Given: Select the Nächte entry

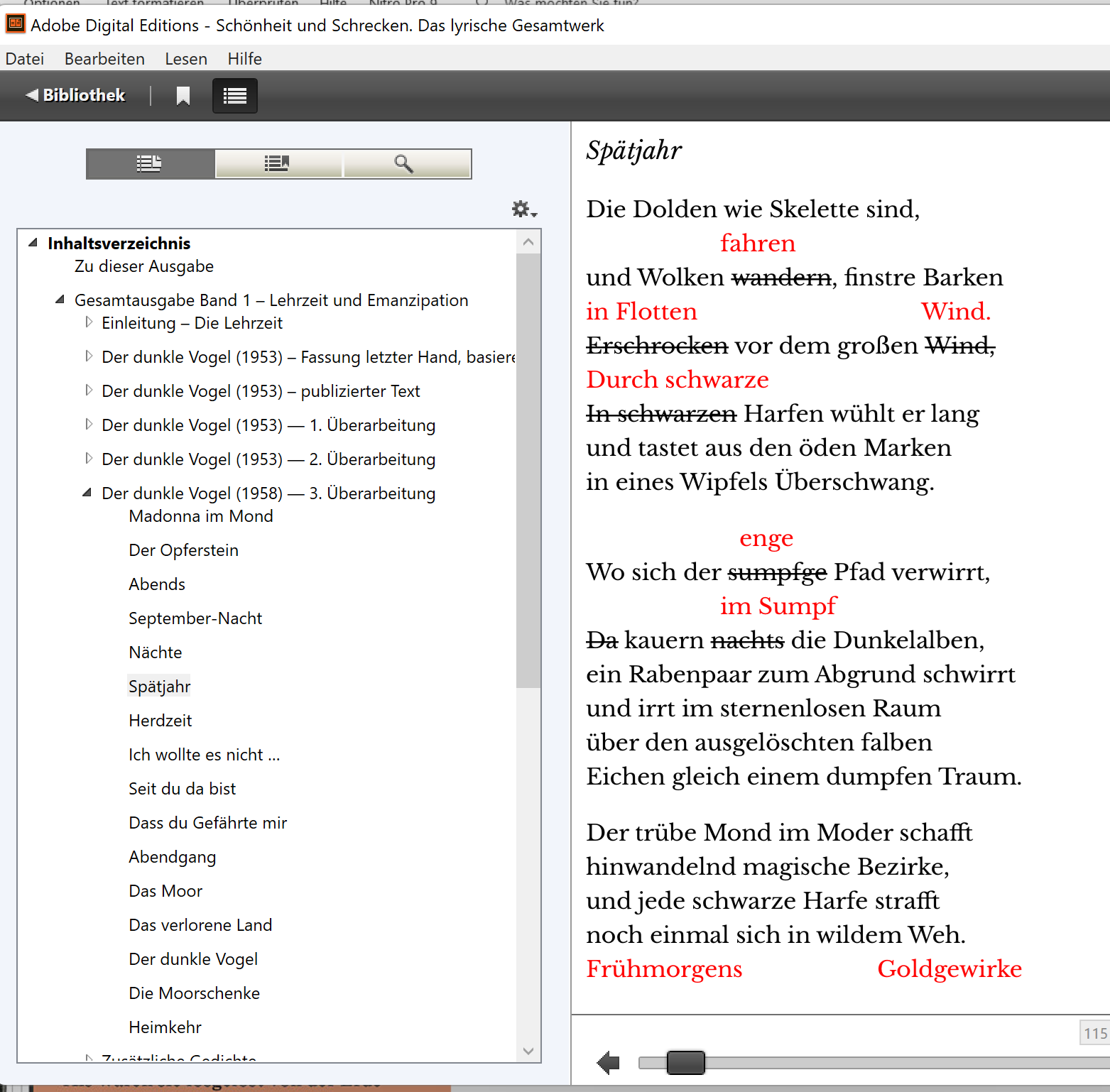Looking at the screenshot, I should click(156, 653).
